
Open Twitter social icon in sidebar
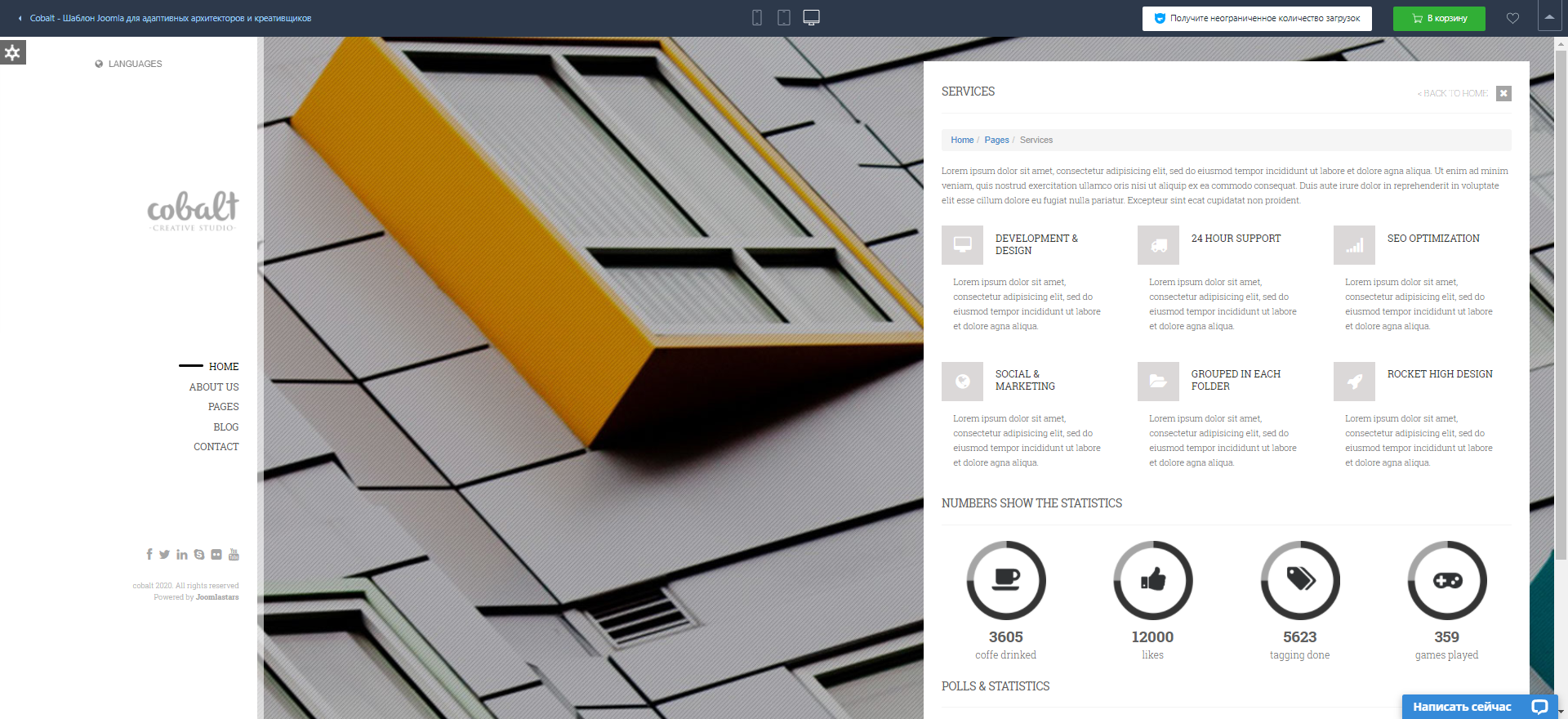[165, 555]
